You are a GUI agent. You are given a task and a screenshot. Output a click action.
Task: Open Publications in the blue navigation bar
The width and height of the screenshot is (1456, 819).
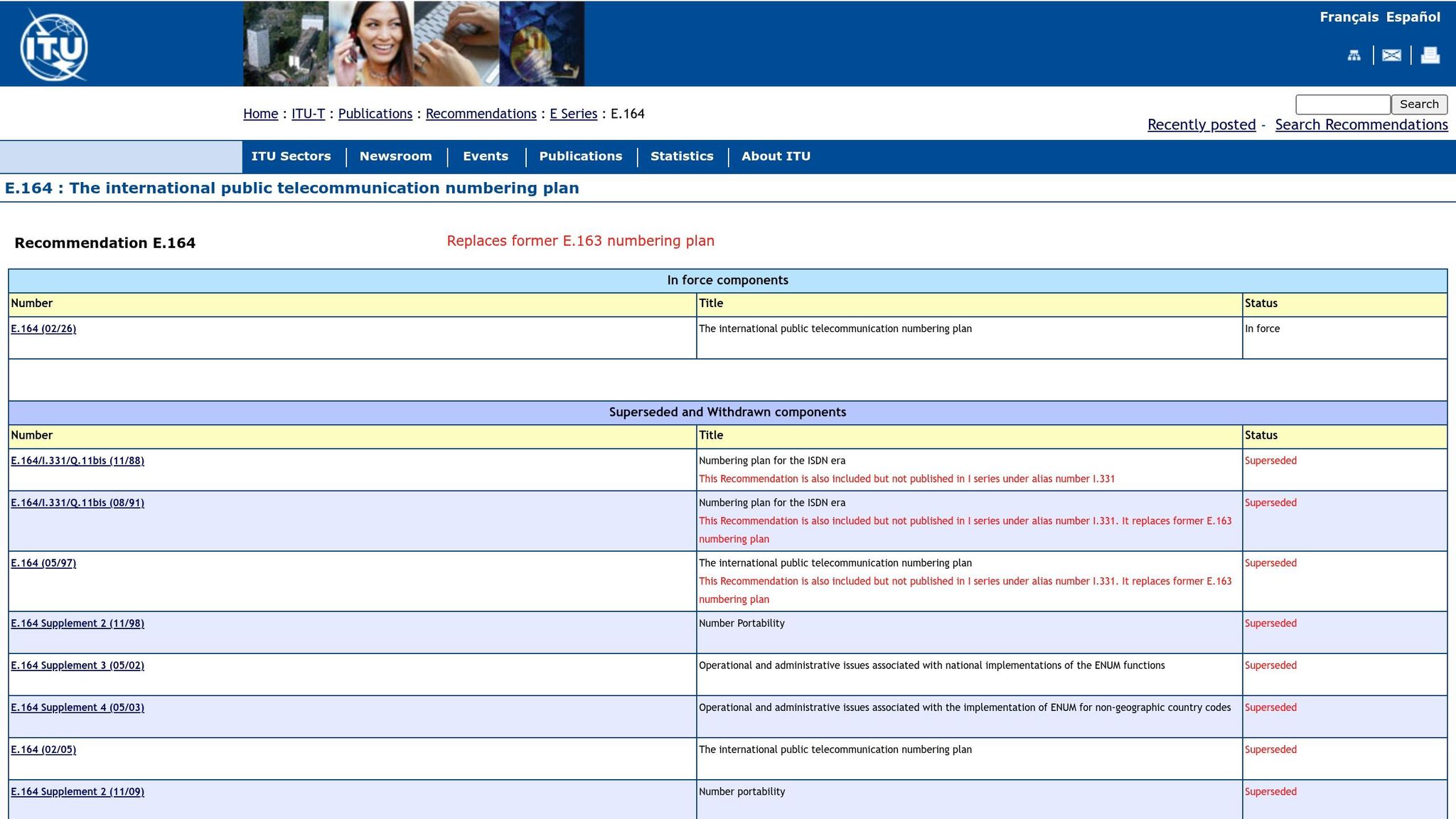click(580, 156)
